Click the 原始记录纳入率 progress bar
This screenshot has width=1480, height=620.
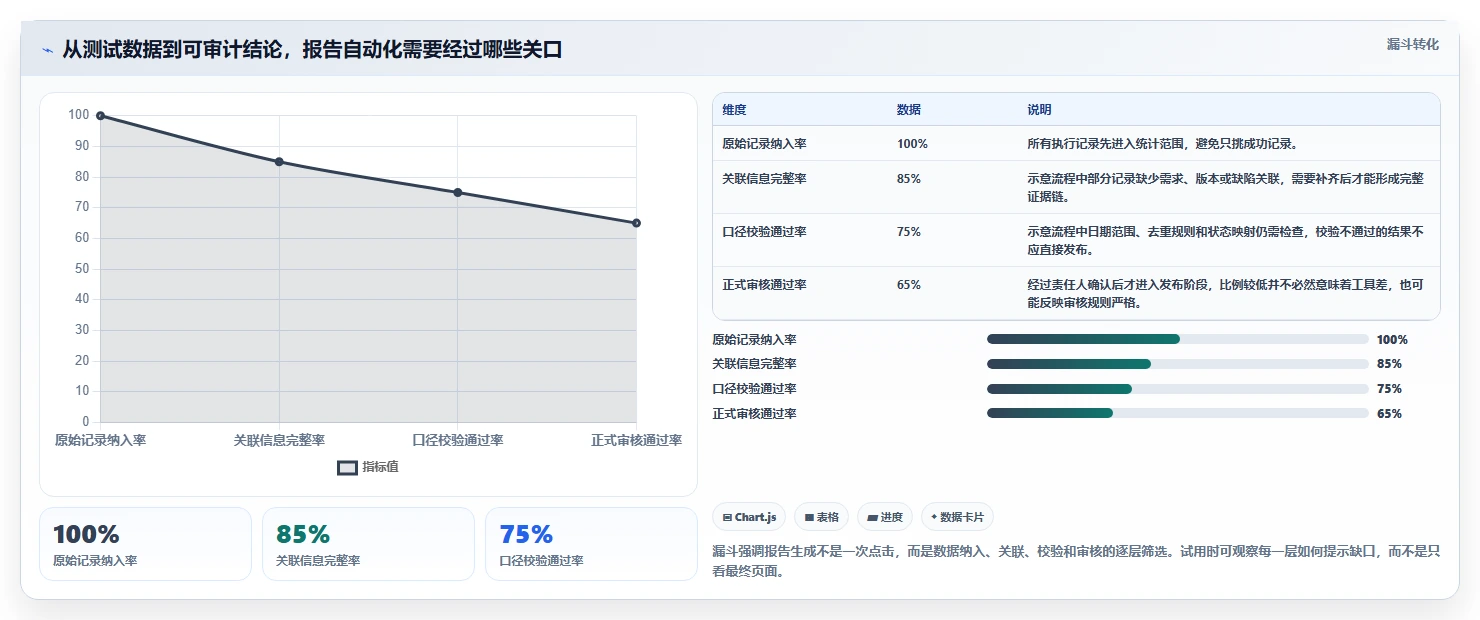1177,339
